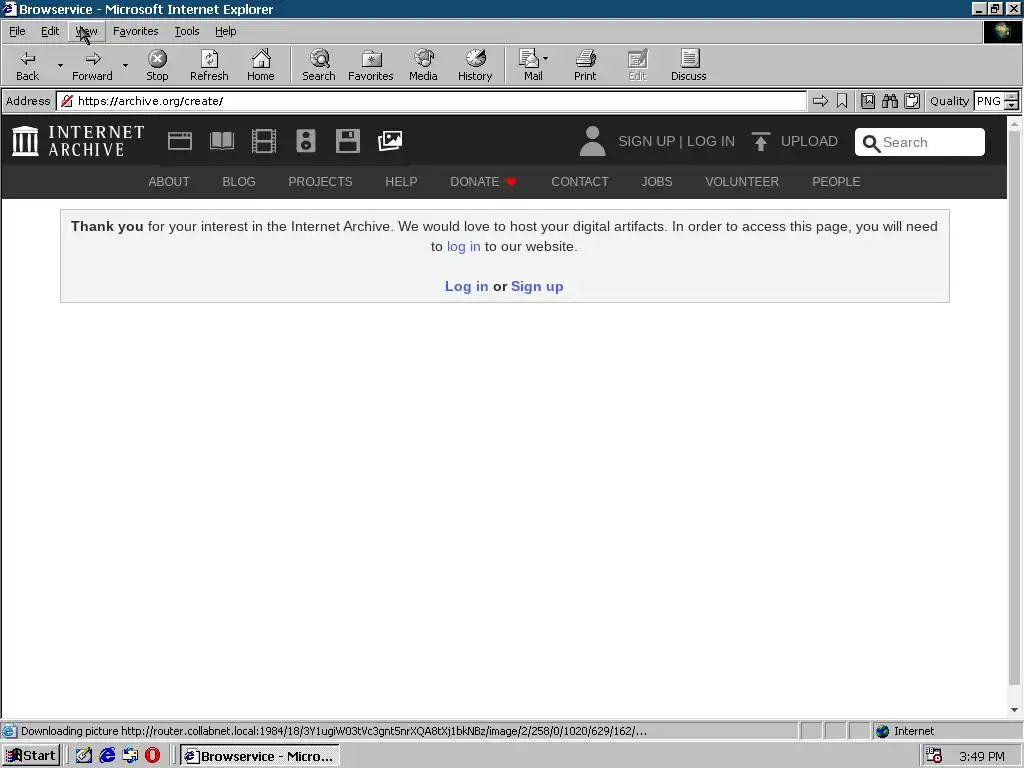Open the View menu
The width and height of the screenshot is (1024, 768).
coord(86,31)
